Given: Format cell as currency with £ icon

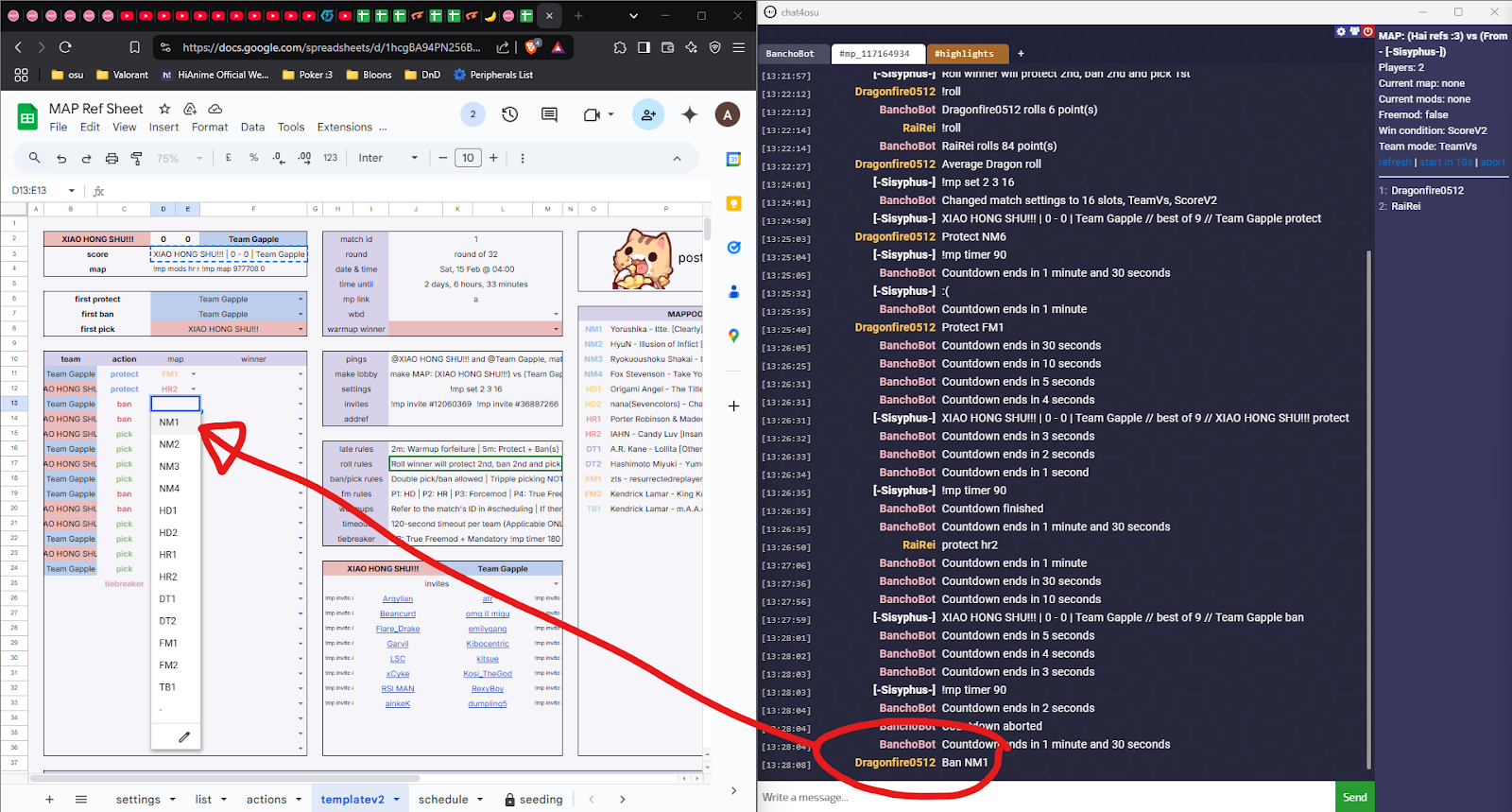Looking at the screenshot, I should tap(229, 158).
